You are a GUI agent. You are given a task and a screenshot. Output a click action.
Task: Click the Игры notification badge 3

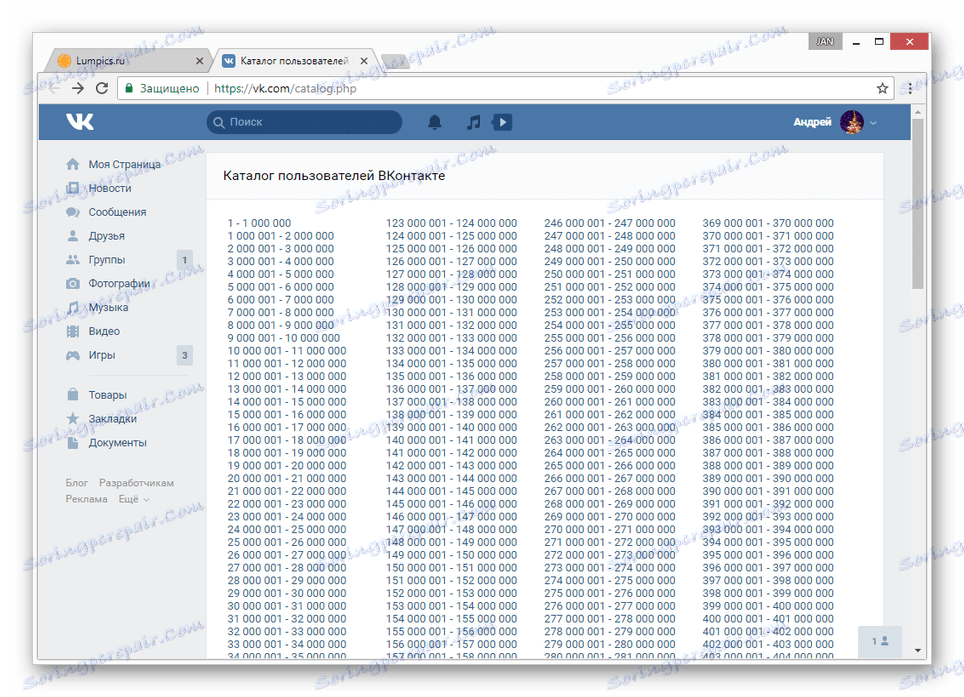(184, 355)
